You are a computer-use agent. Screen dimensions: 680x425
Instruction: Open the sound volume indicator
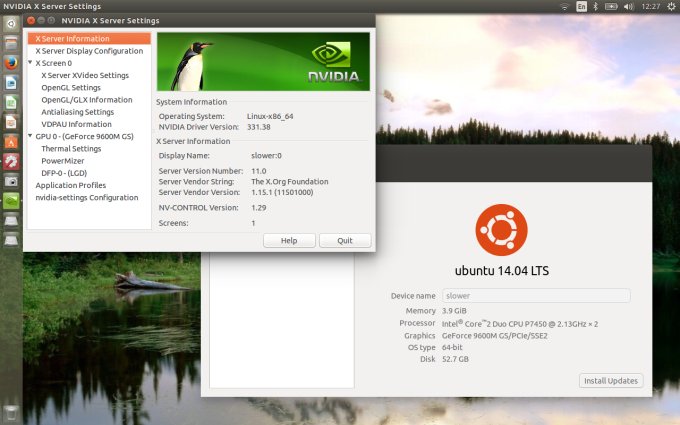(x=628, y=7)
